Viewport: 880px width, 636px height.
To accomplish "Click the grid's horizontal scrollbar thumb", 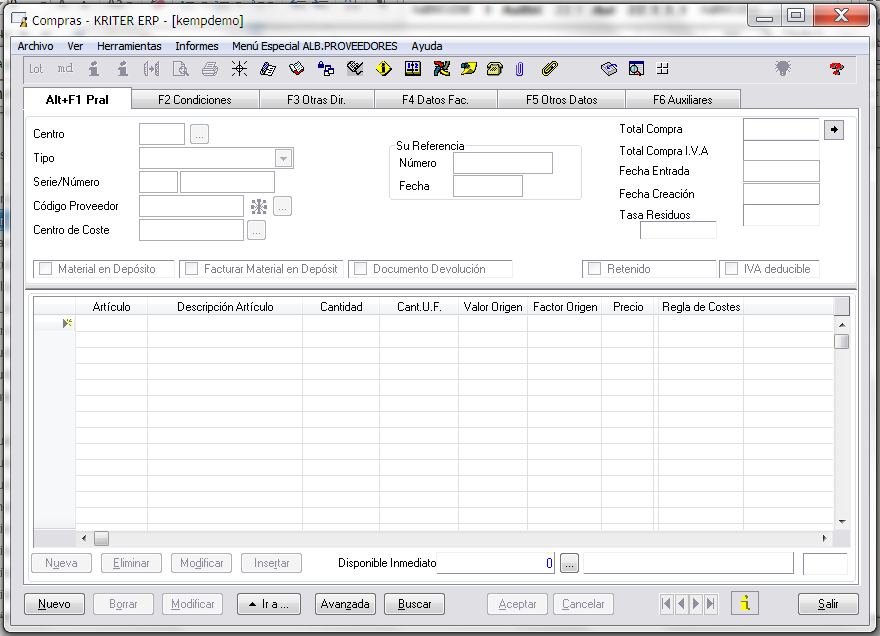I will [x=101, y=538].
